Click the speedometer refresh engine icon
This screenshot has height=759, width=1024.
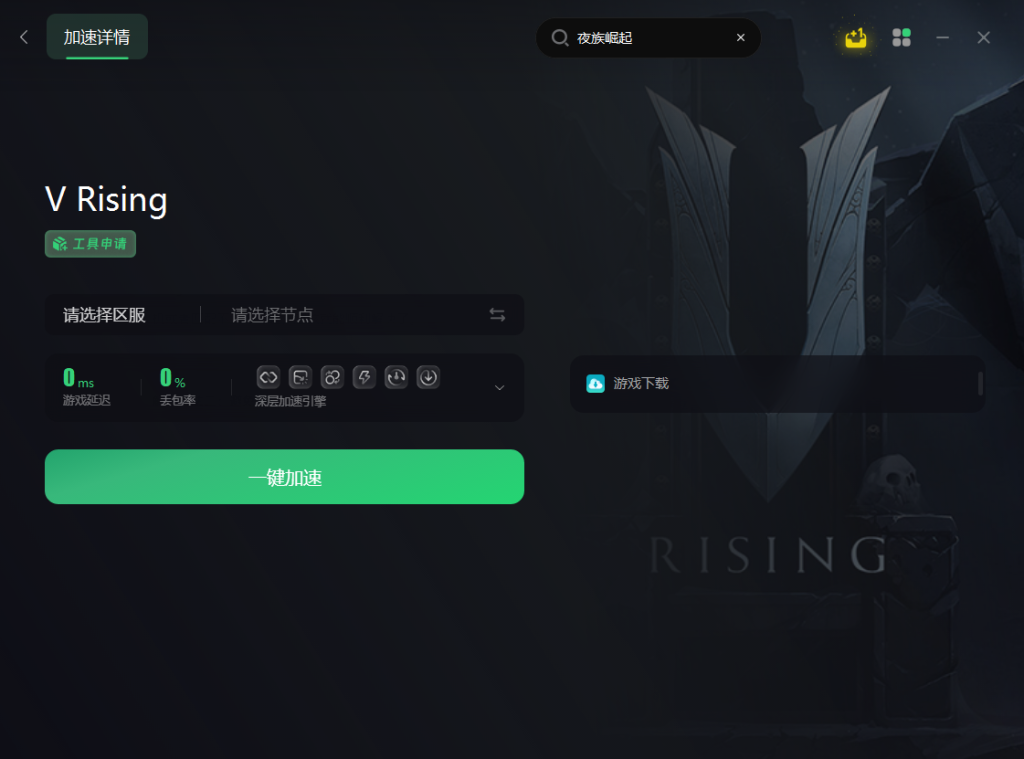[396, 377]
